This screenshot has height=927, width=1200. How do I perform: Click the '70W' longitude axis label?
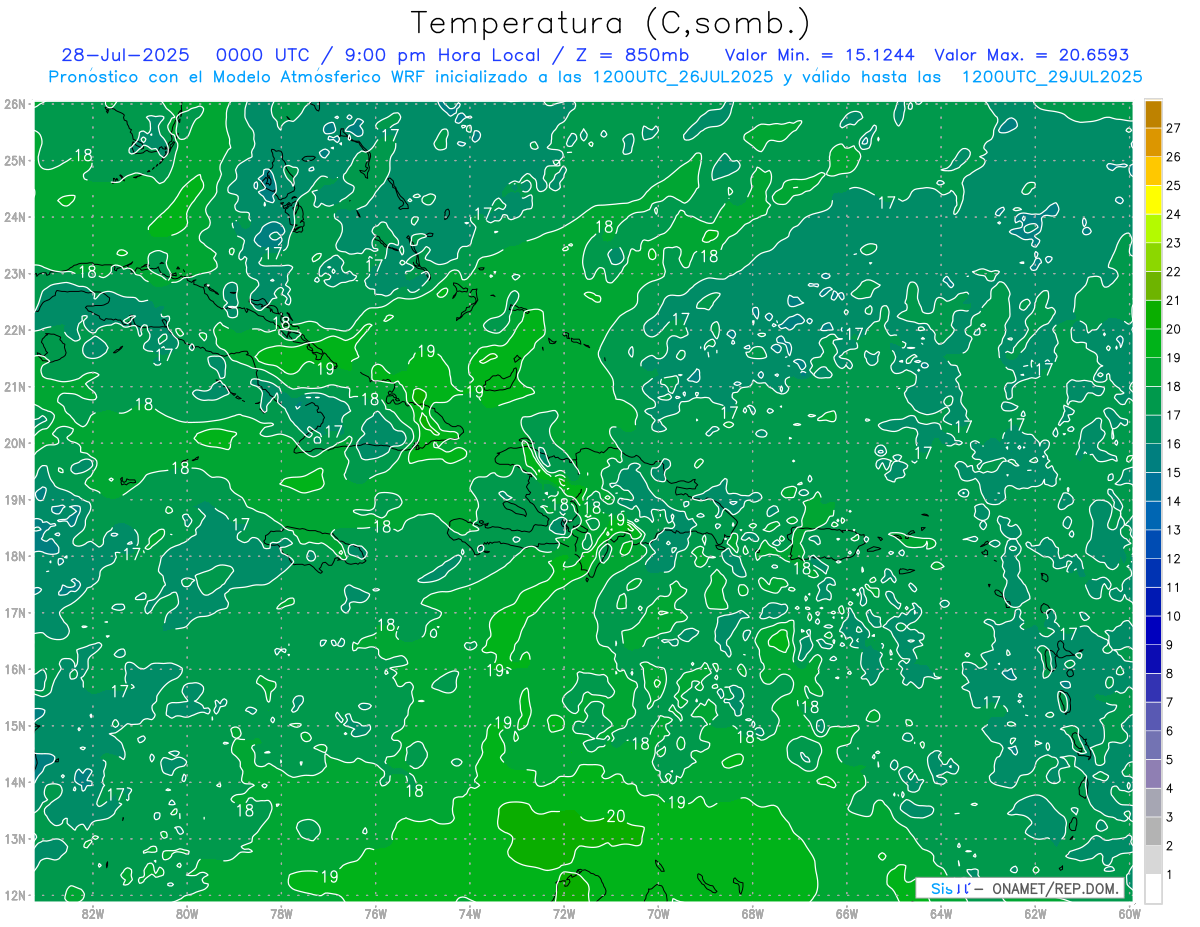pos(658,913)
